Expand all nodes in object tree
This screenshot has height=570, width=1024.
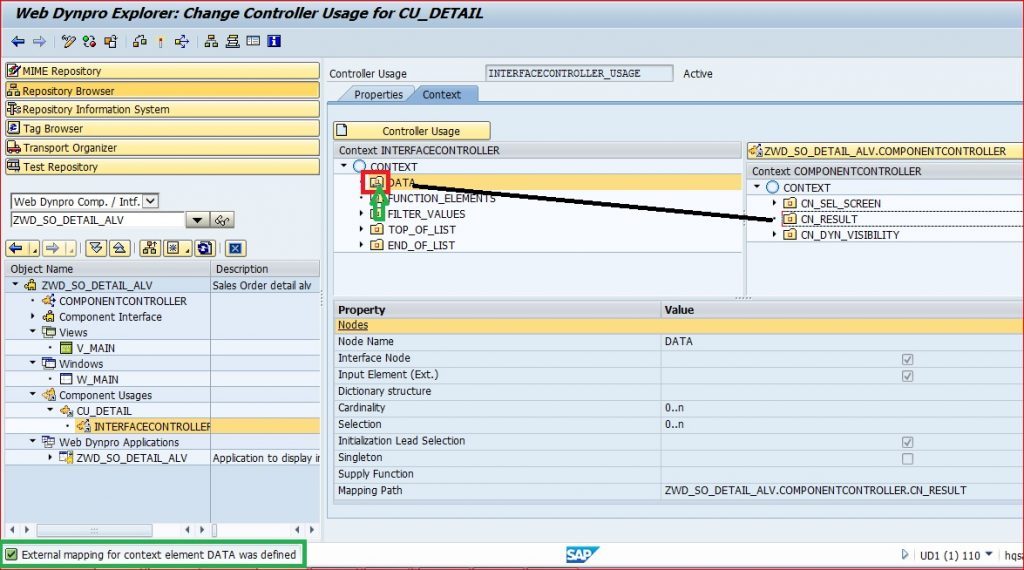[x=97, y=248]
